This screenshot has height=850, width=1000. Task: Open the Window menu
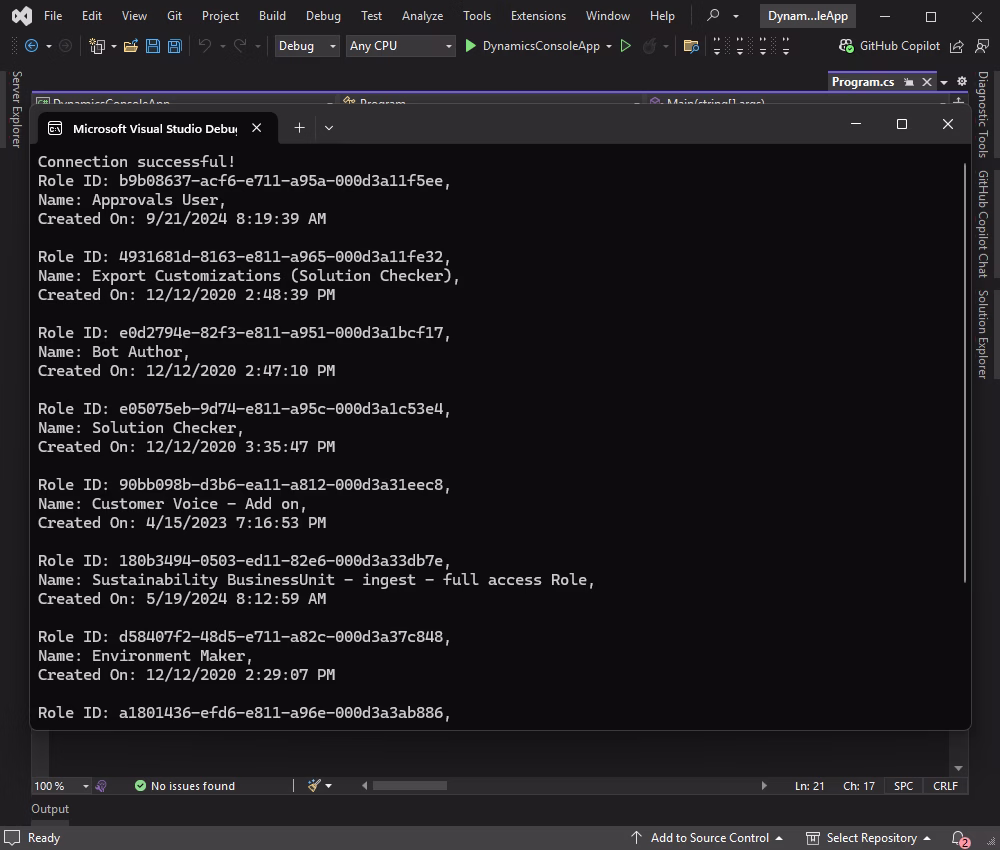click(x=608, y=15)
